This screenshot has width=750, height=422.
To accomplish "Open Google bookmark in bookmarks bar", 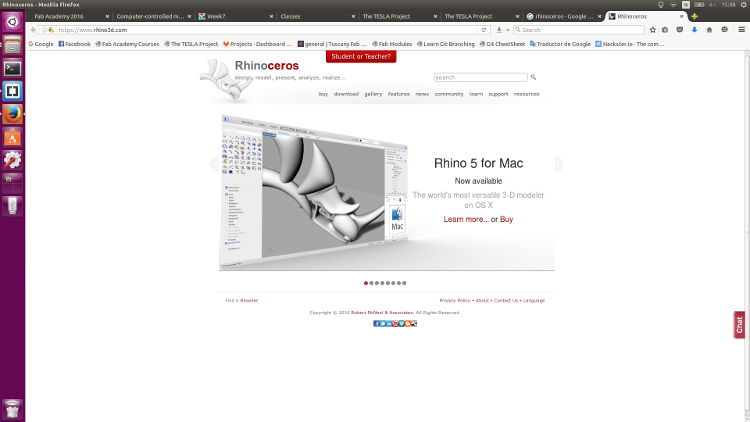I will click(41, 44).
